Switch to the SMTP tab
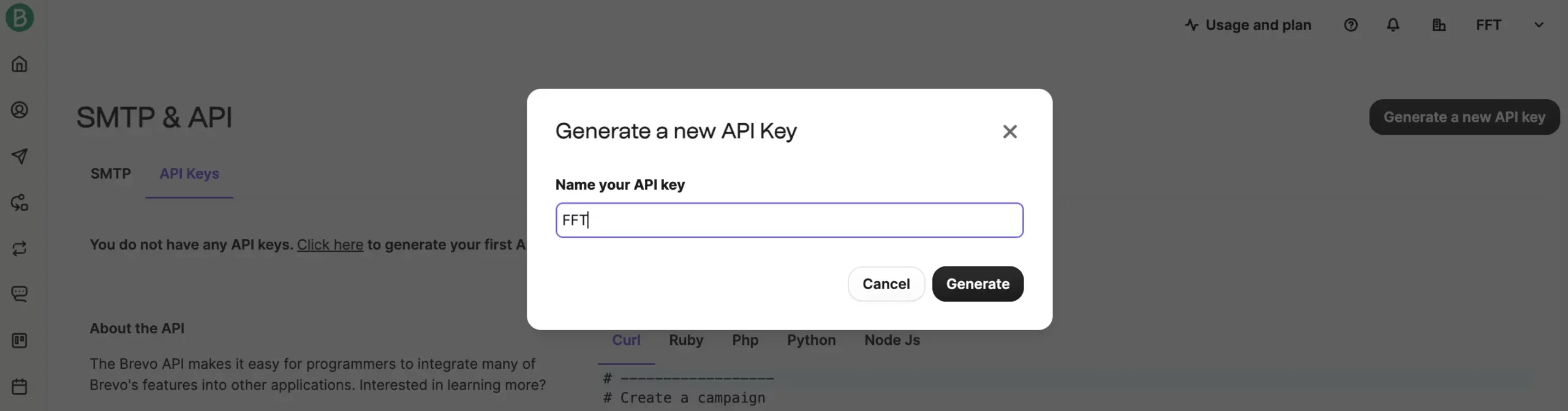This screenshot has width=1568, height=411. coord(111,174)
